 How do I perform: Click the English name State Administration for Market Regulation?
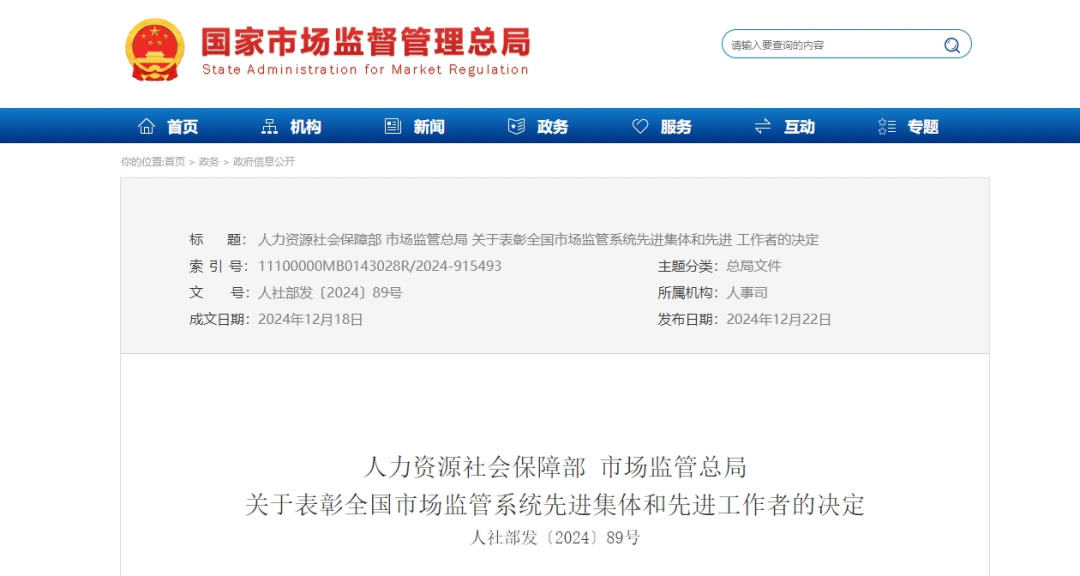365,70
